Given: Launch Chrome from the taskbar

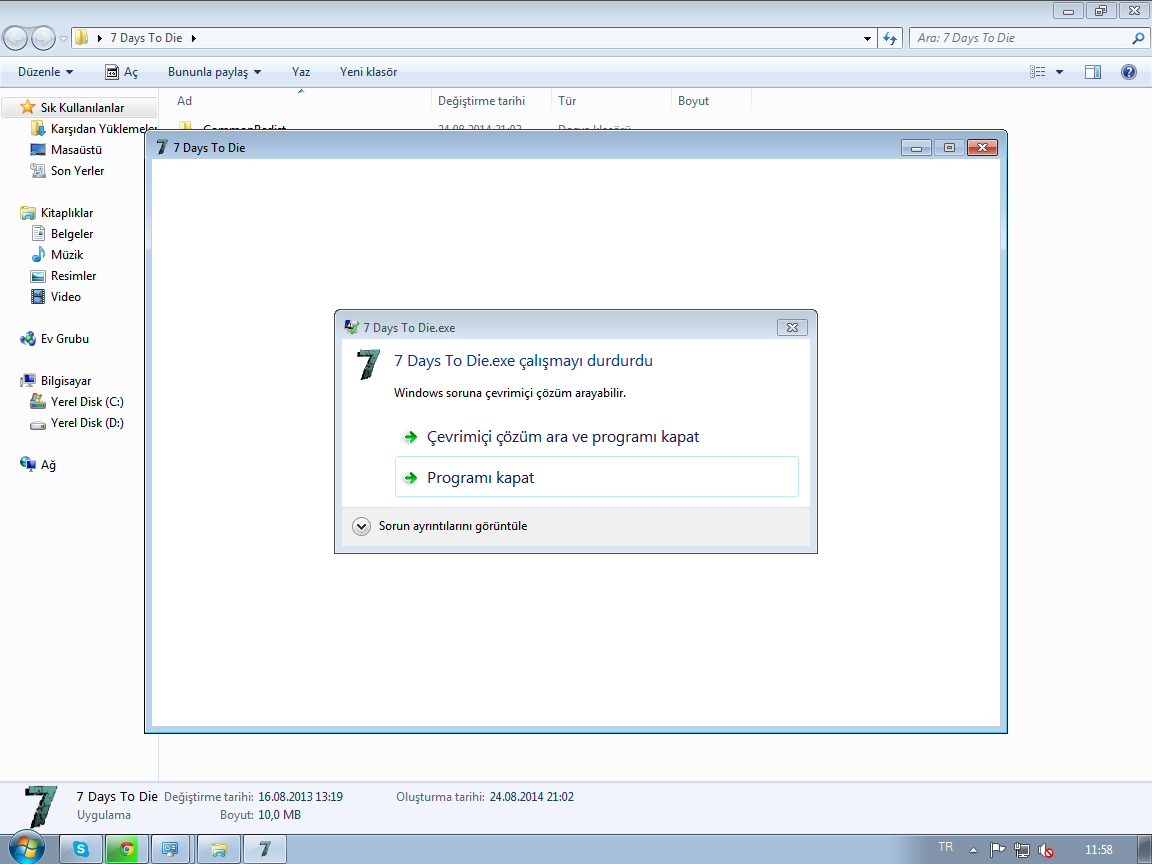Looking at the screenshot, I should 127,849.
